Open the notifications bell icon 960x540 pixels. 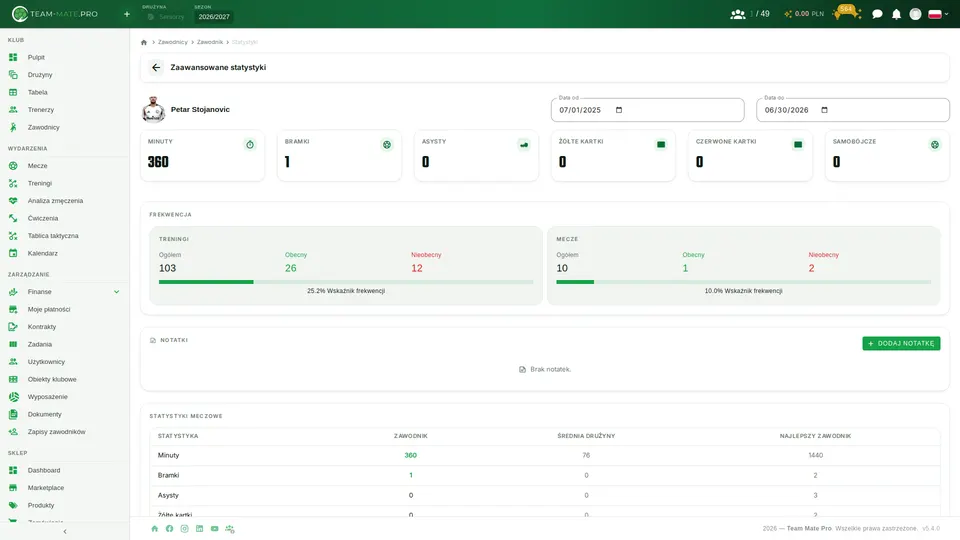(896, 14)
